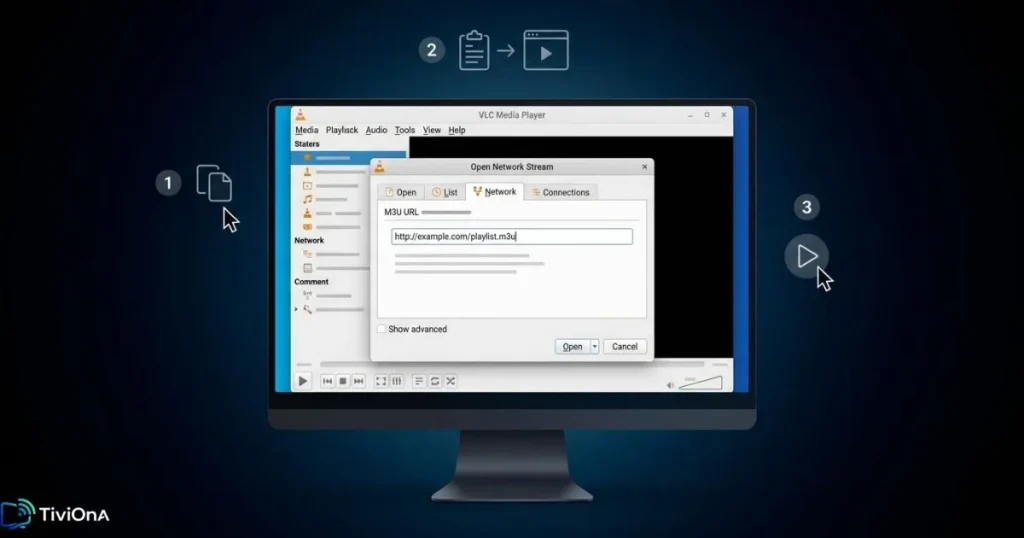Close the Open Network Stream dialog

[x=645, y=166]
